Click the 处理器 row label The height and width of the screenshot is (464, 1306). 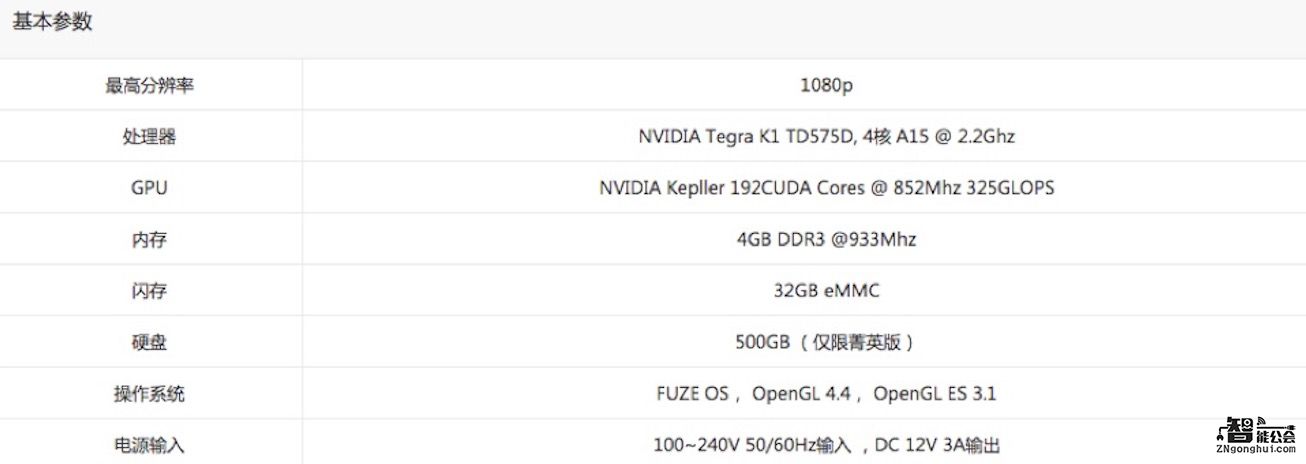click(150, 137)
